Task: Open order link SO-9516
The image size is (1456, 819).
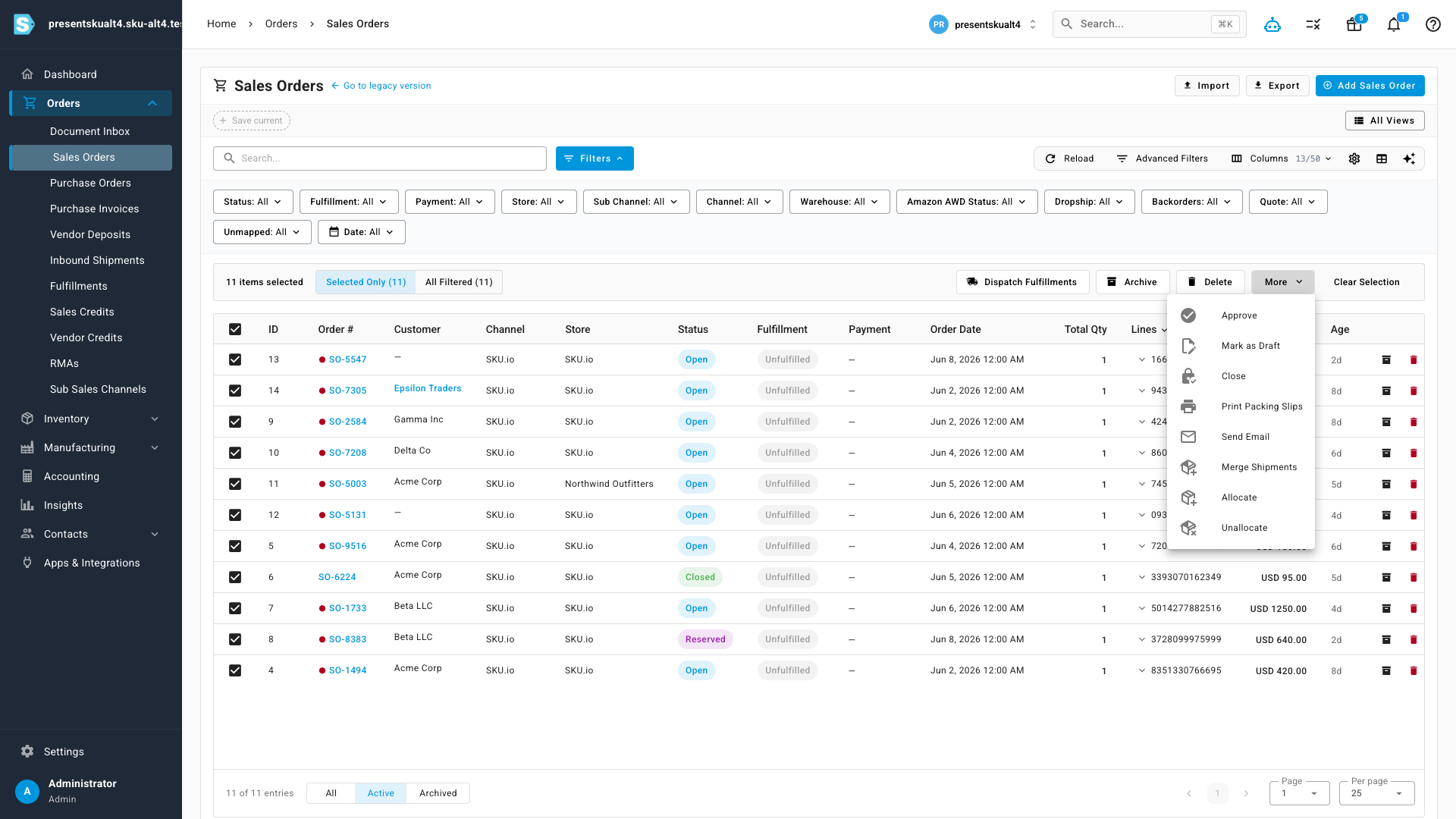Action: click(x=347, y=546)
